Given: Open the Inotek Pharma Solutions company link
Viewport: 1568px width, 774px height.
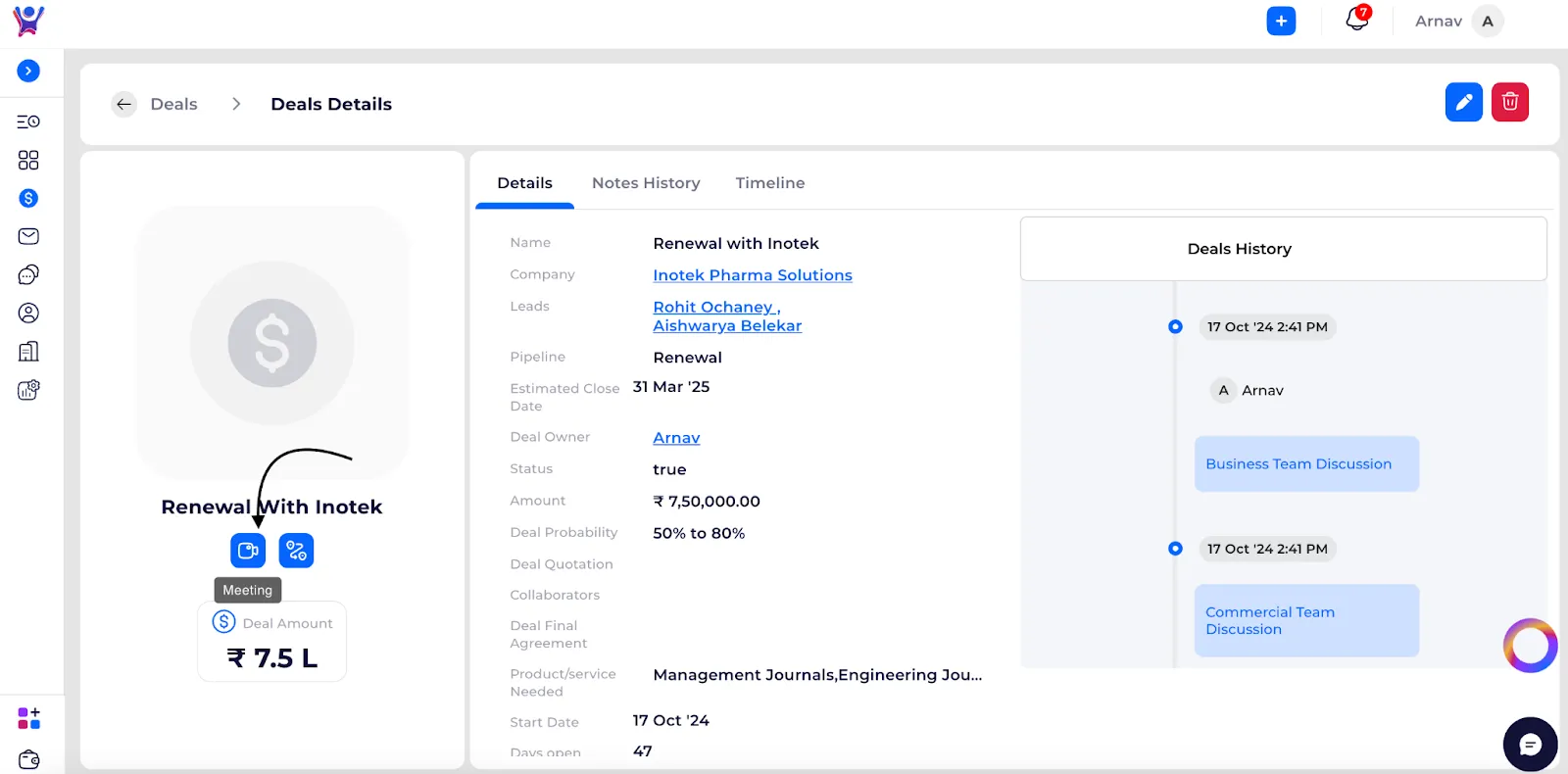Looking at the screenshot, I should coord(753,275).
